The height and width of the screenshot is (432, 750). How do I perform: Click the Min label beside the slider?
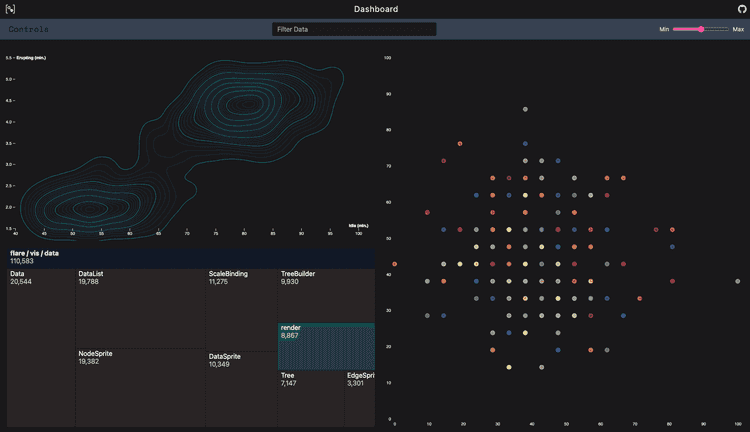pyautogui.click(x=664, y=29)
